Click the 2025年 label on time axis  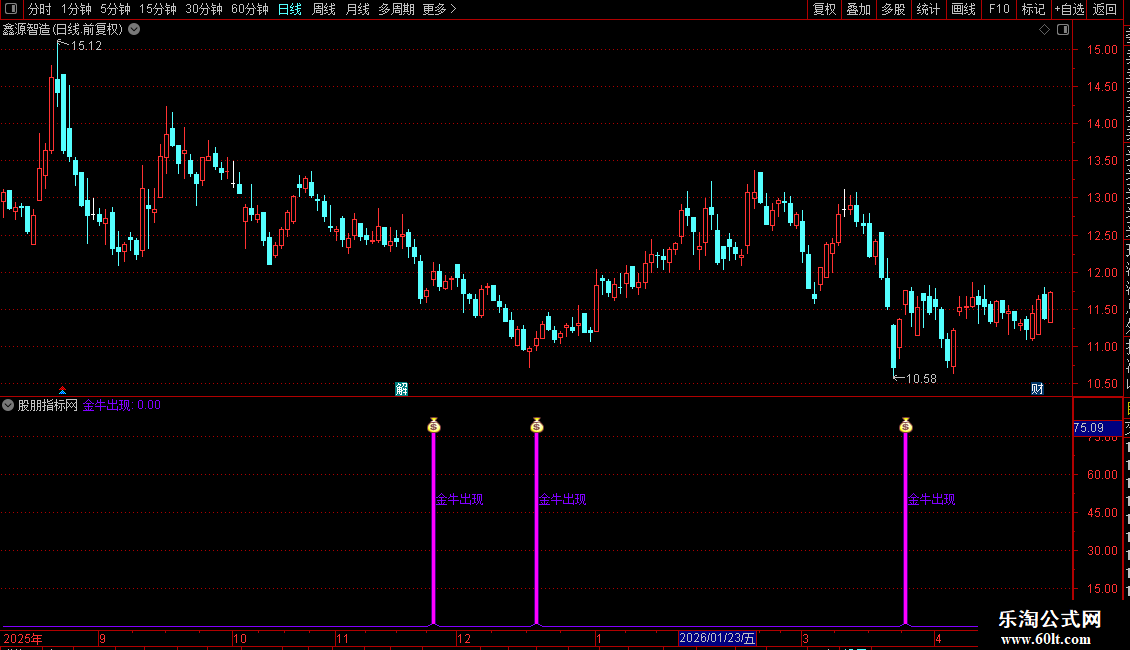click(x=23, y=638)
